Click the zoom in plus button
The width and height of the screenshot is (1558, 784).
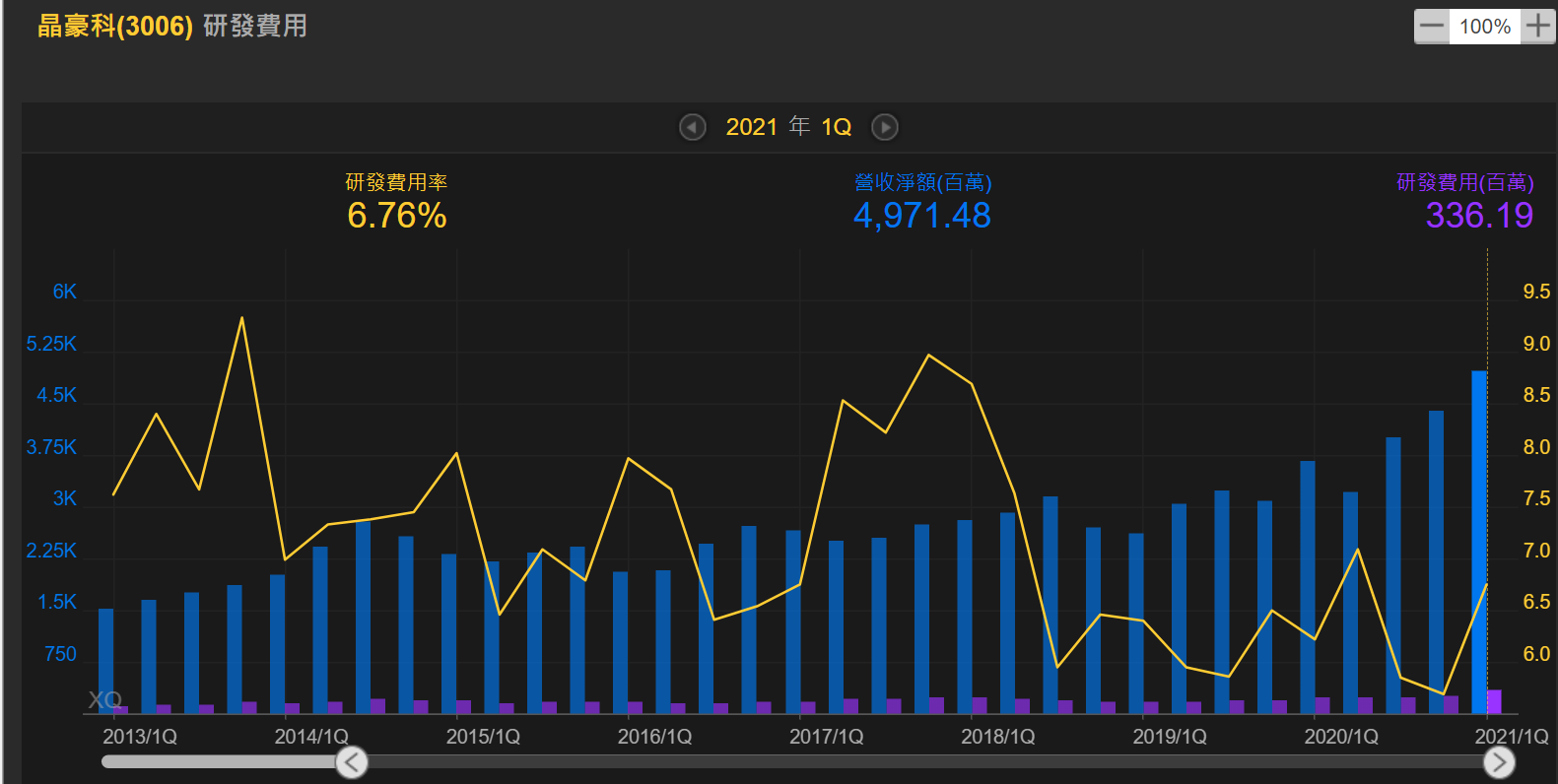click(1537, 27)
